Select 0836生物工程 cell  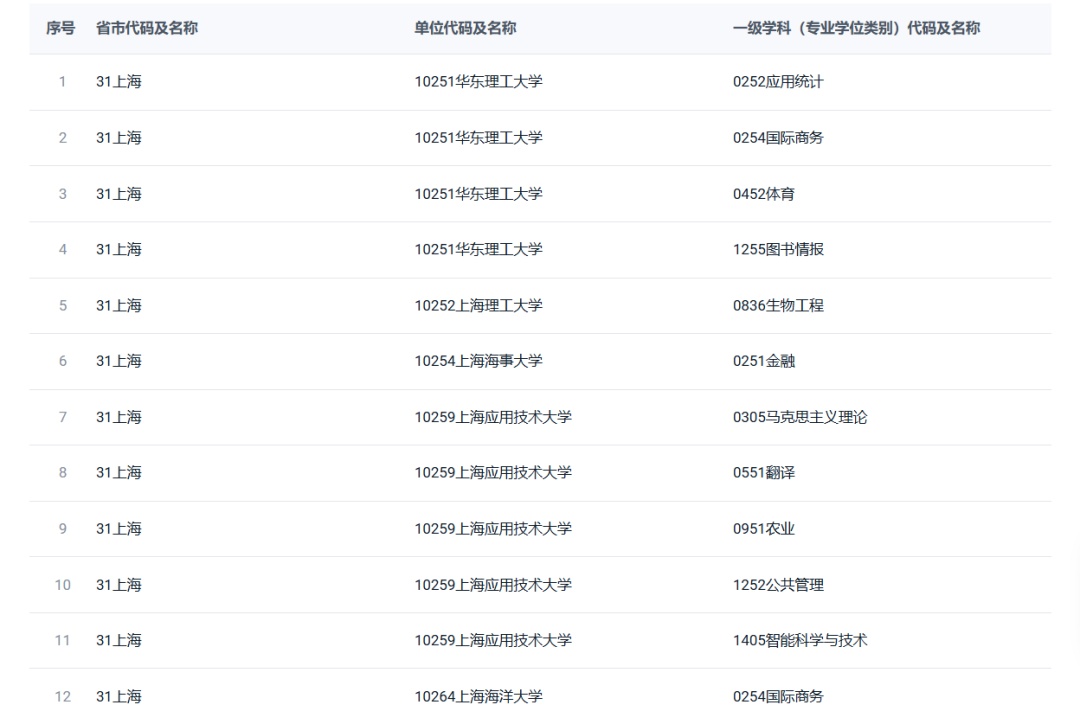(x=778, y=306)
